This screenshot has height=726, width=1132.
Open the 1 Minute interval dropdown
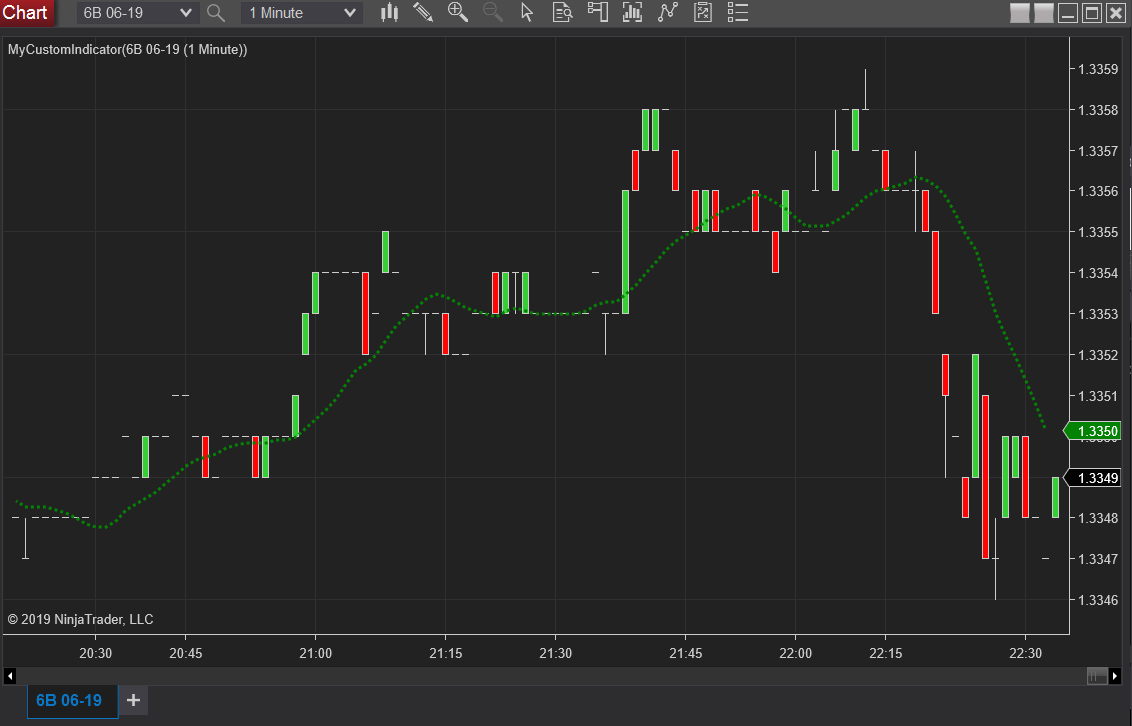pos(301,13)
